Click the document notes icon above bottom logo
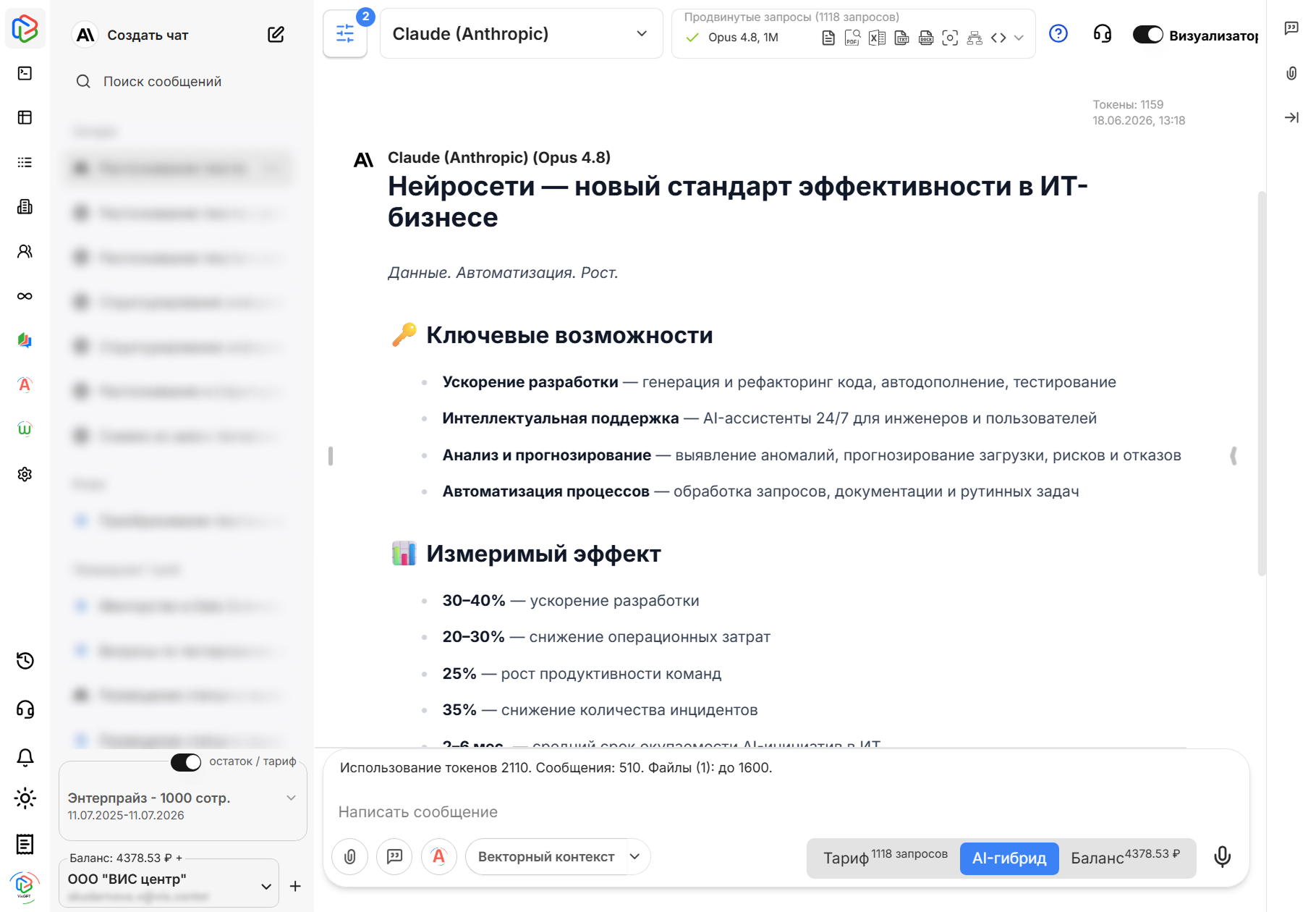Image resolution: width=1316 pixels, height=912 pixels. (25, 844)
